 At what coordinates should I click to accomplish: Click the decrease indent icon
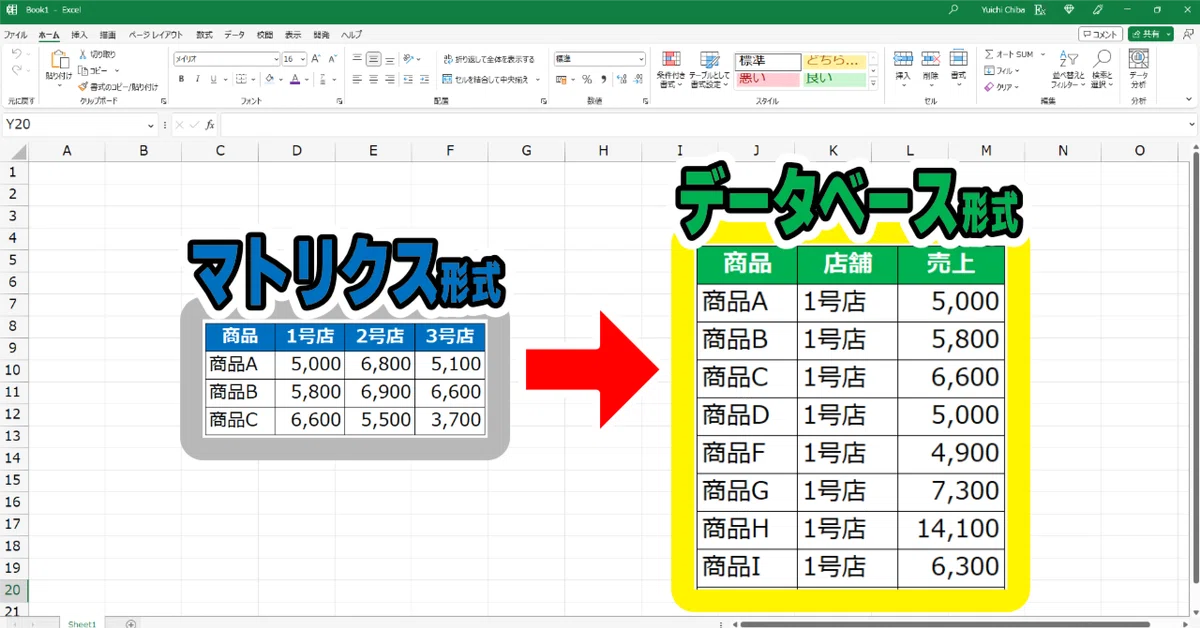[x=408, y=79]
